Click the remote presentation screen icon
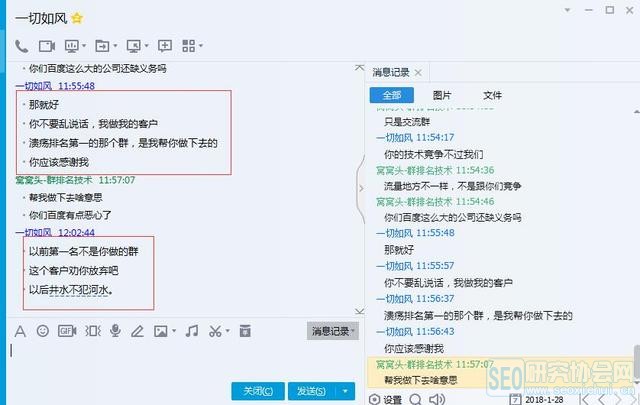Viewport: 640px width, 405px height. (71, 46)
